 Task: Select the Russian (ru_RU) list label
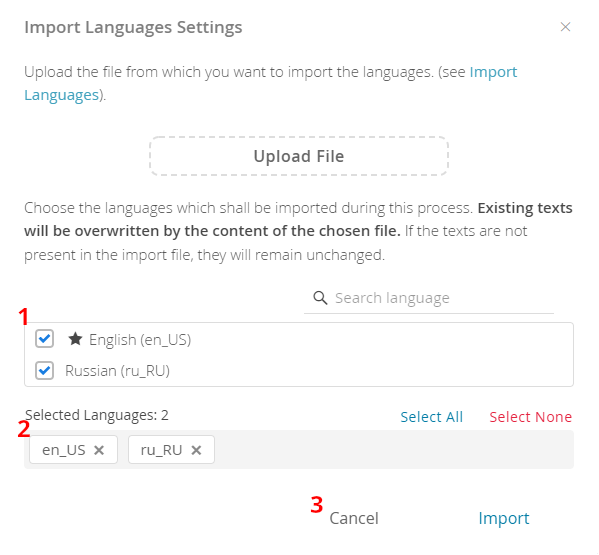pos(117,371)
